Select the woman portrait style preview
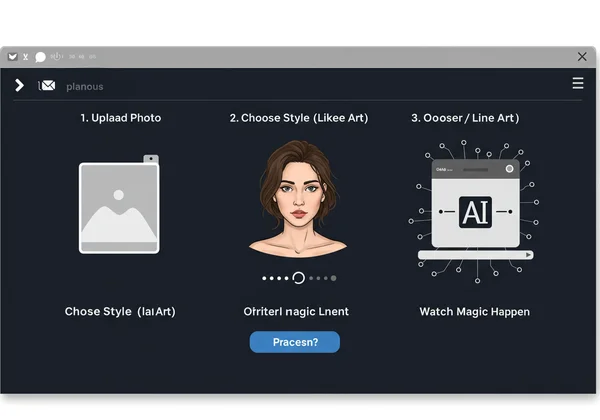The width and height of the screenshot is (600, 420). (x=298, y=198)
